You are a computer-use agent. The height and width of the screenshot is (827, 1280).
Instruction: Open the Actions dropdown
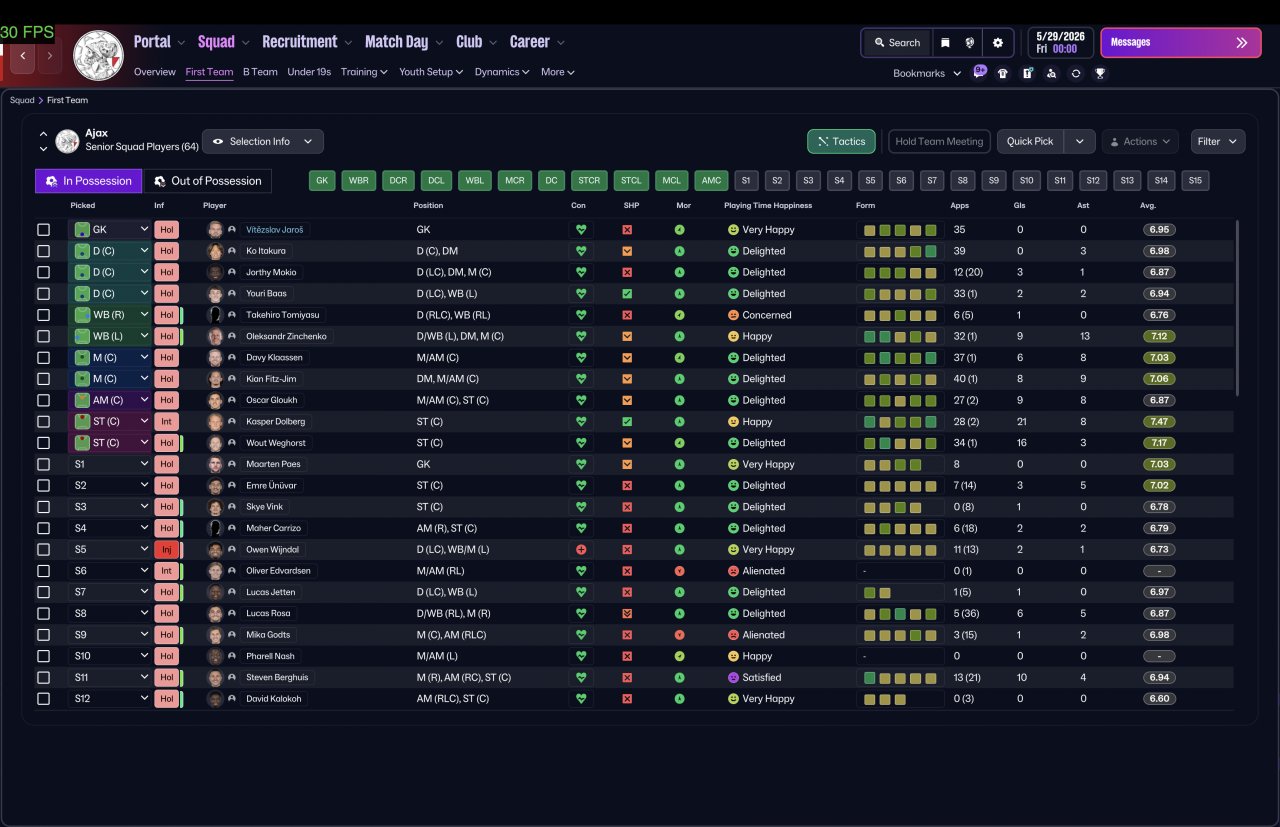point(1140,141)
